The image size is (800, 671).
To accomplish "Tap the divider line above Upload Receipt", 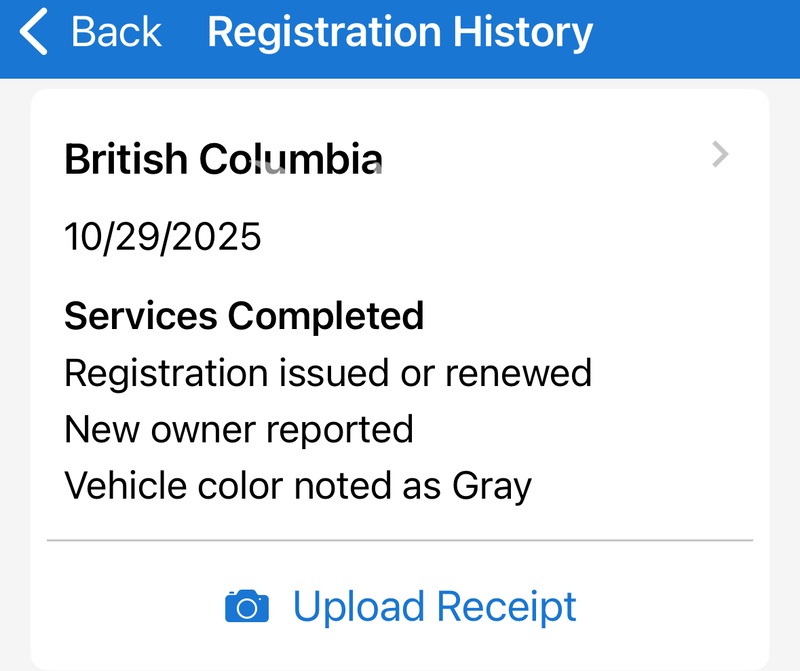I will 400,541.
